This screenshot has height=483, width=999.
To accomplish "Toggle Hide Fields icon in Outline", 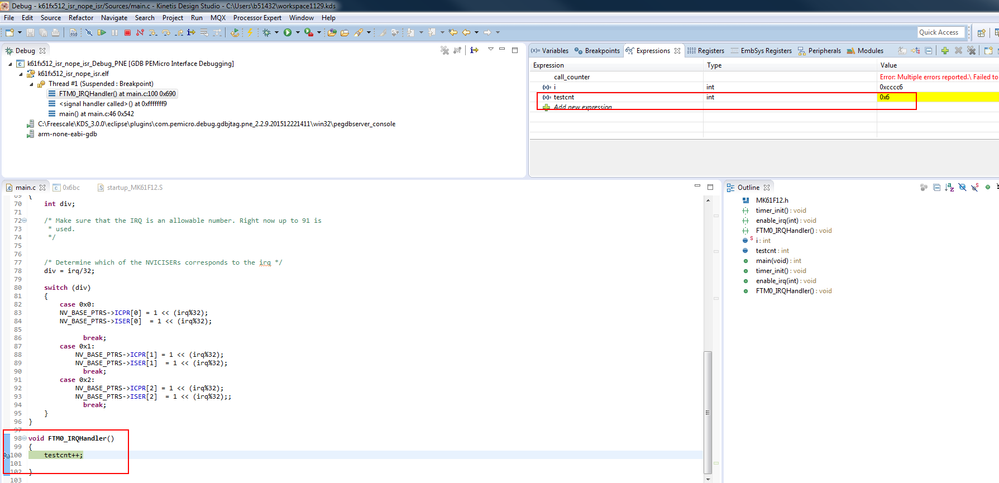I will tap(962, 187).
